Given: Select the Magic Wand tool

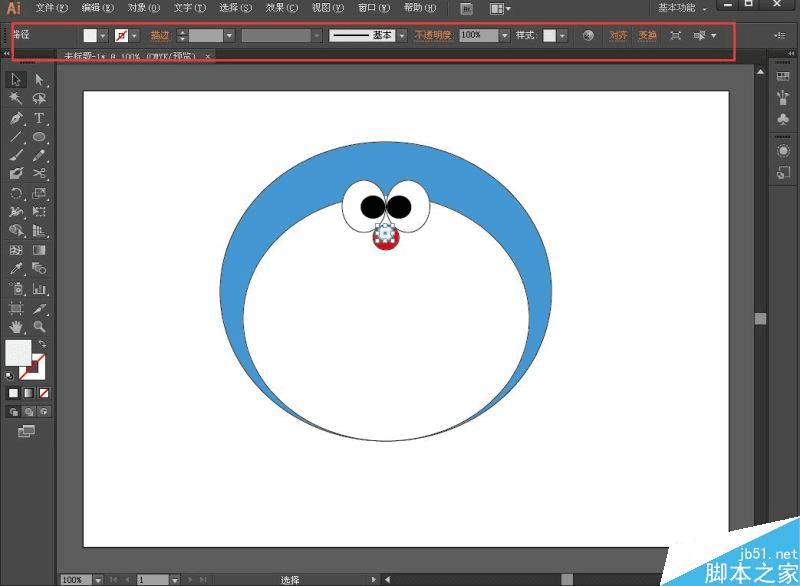Looking at the screenshot, I should 16,98.
